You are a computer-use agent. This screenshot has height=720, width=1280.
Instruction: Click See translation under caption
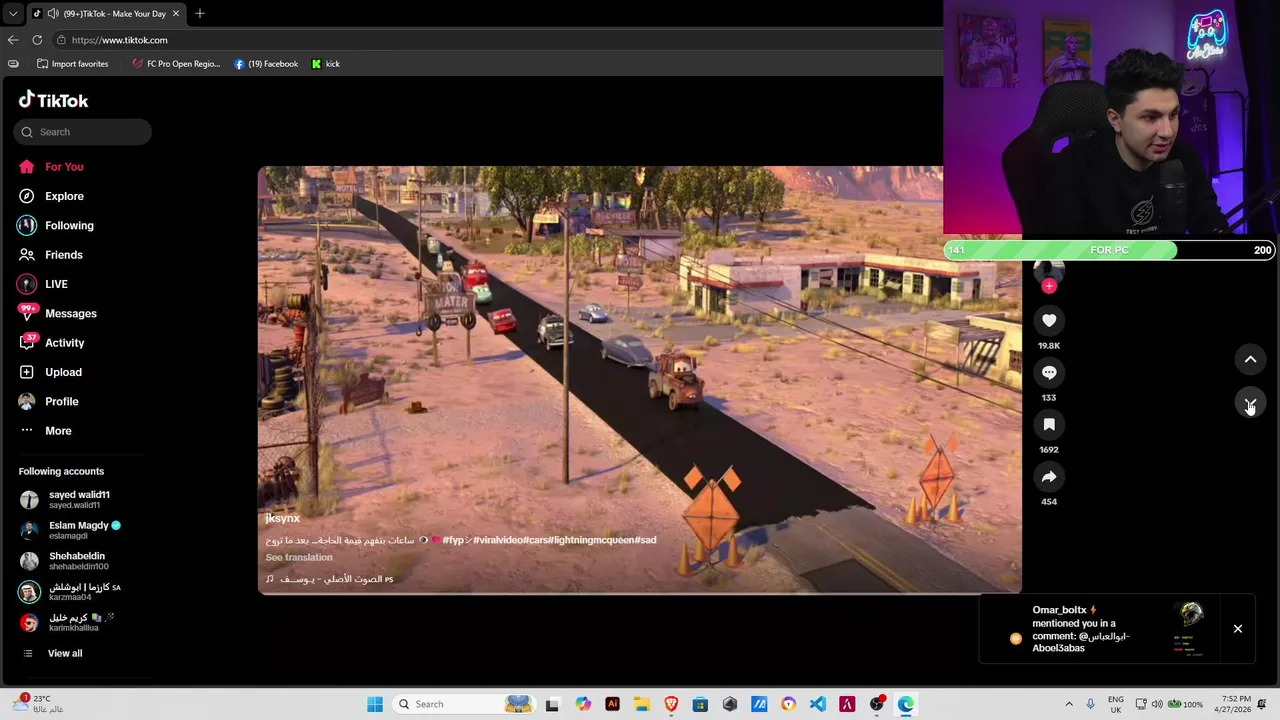(x=299, y=557)
